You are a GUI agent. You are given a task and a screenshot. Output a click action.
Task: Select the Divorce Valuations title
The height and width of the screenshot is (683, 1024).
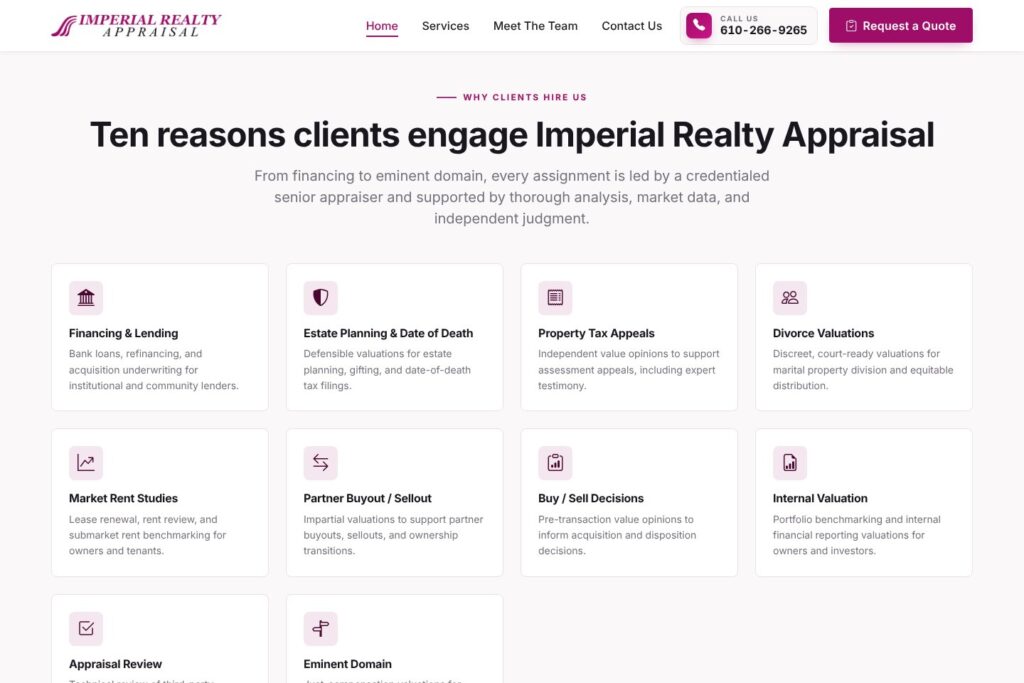(x=823, y=333)
